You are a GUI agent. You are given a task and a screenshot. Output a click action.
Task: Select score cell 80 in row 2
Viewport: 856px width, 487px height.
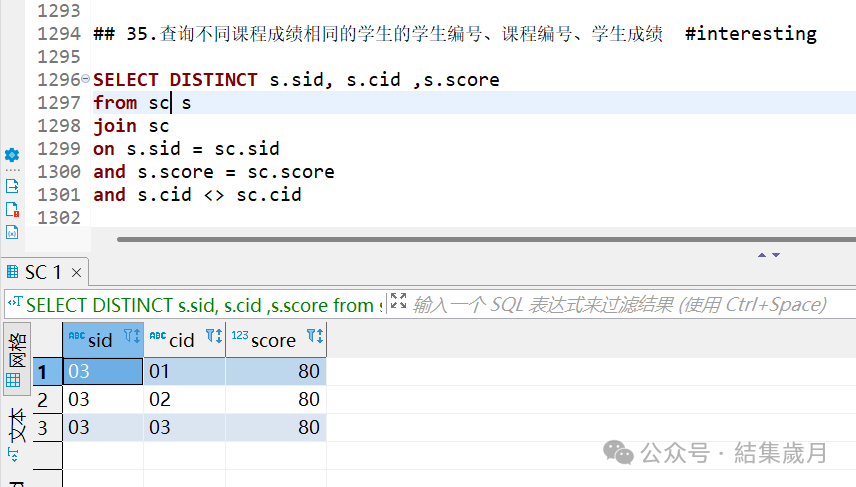[276, 400]
